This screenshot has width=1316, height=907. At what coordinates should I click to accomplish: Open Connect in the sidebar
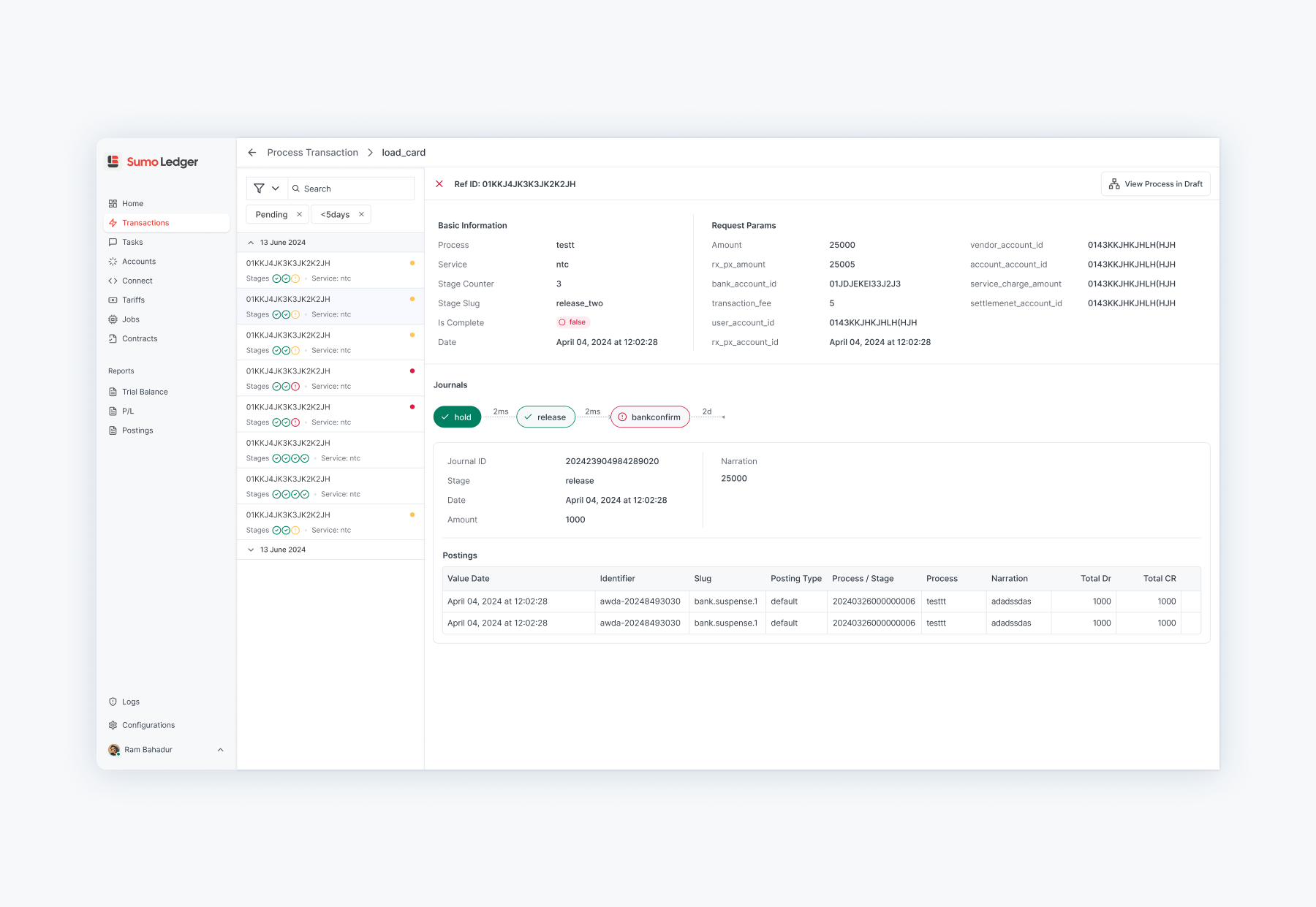[x=167, y=281]
